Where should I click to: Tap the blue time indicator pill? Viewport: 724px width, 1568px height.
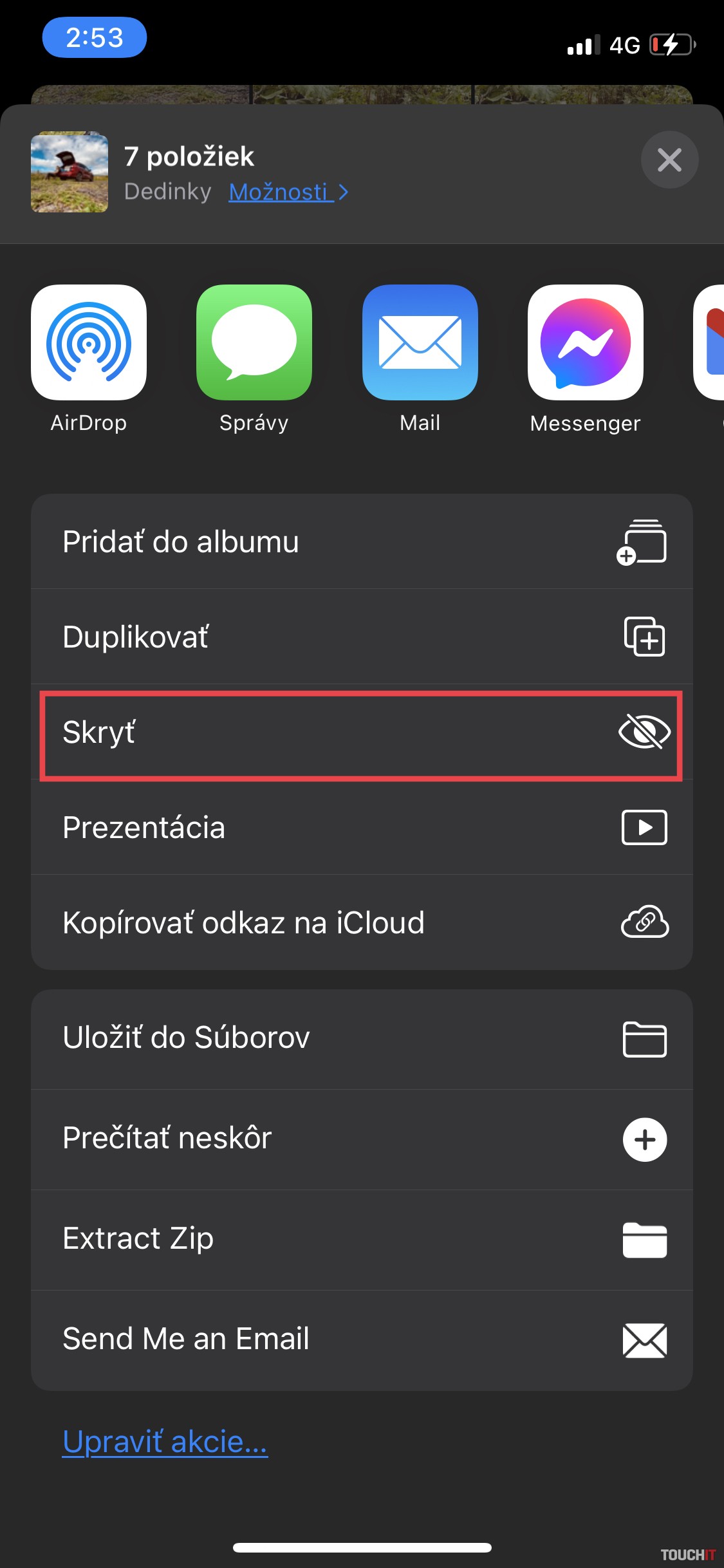click(x=95, y=37)
